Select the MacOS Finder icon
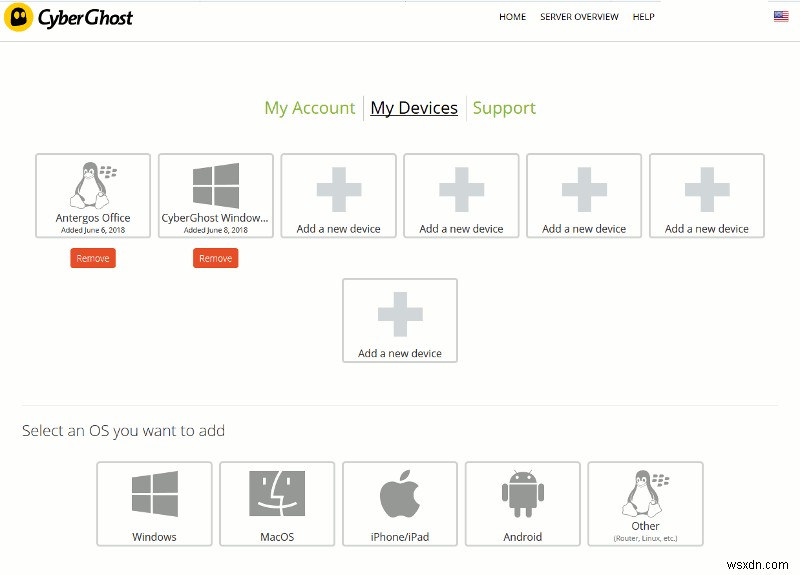Image resolution: width=800 pixels, height=575 pixels. point(277,495)
